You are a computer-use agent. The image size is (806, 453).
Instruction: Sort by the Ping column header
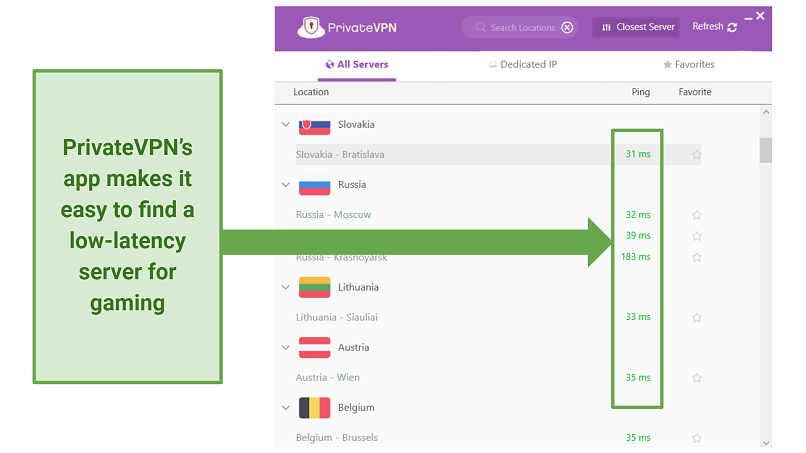click(640, 92)
